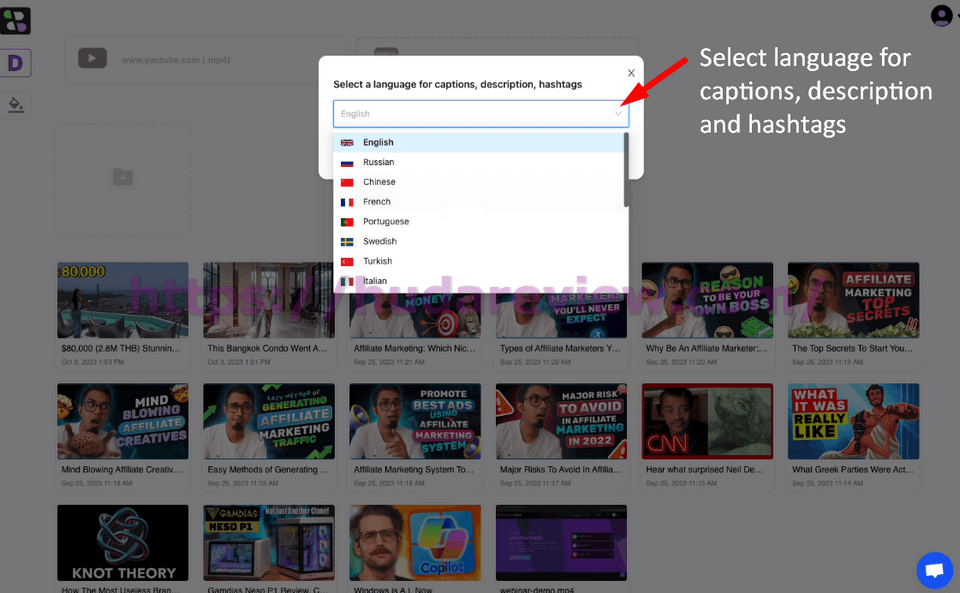
Task: Close the language selection dialog
Action: point(631,73)
